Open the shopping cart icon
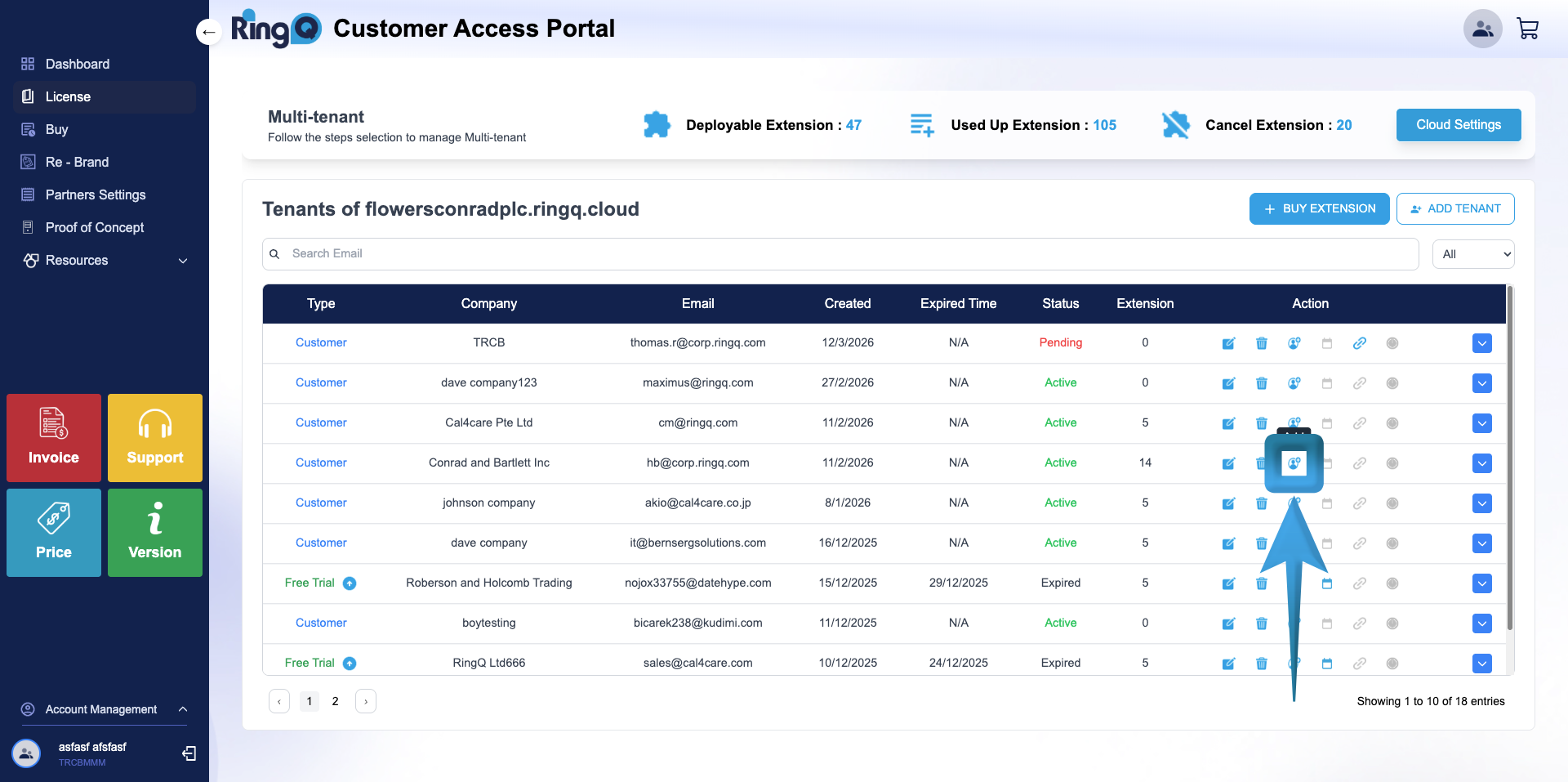The height and width of the screenshot is (782, 1568). 1527,29
